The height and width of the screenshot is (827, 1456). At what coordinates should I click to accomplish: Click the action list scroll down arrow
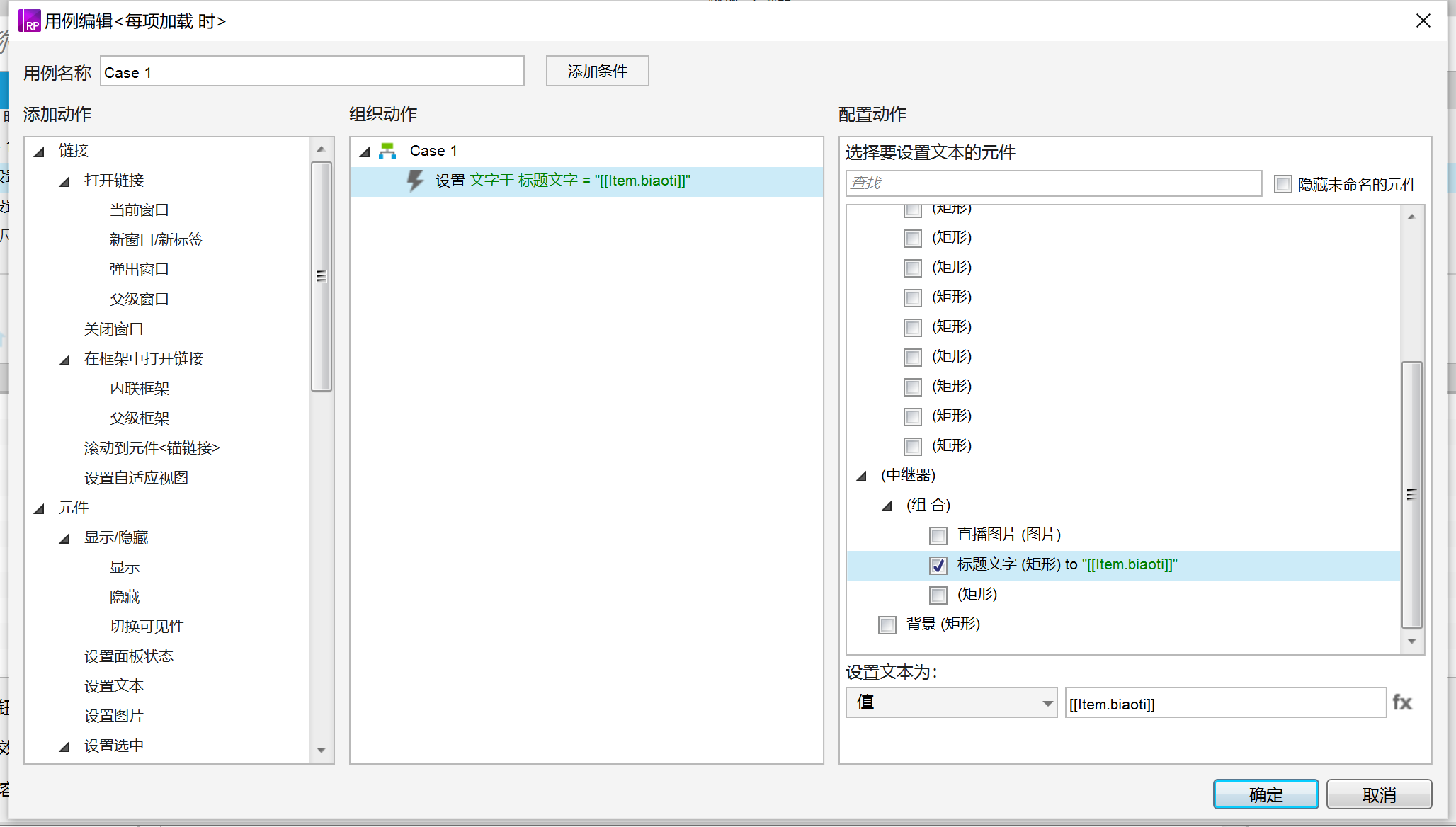322,751
